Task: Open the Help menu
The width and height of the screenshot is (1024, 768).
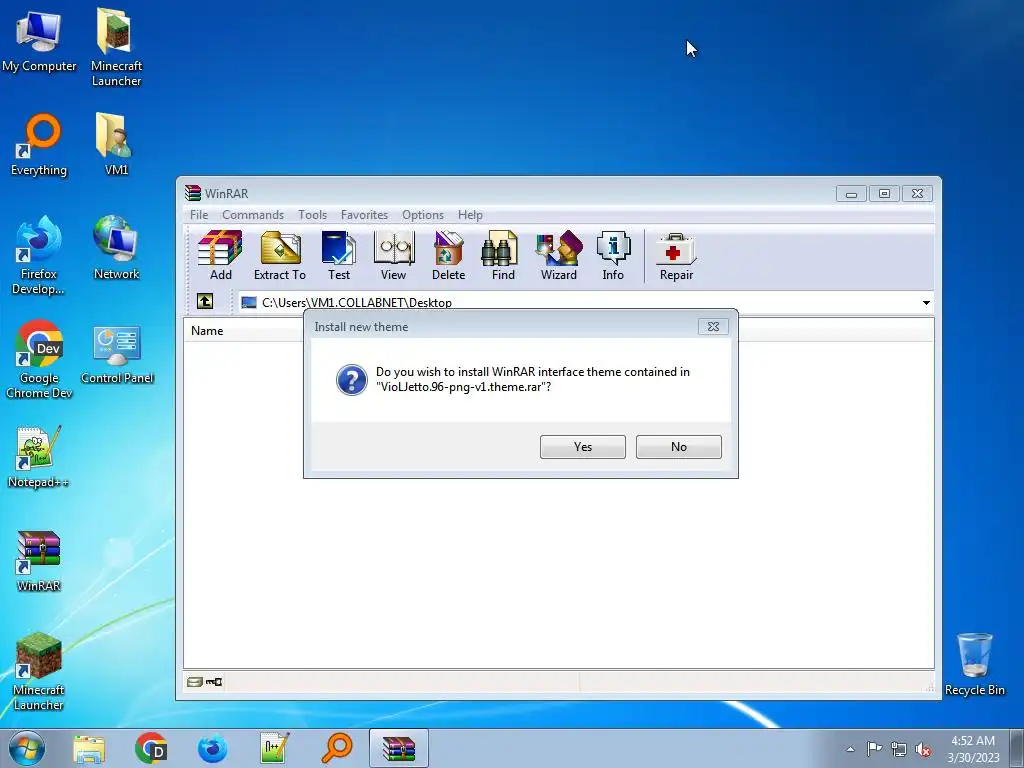Action: [x=470, y=215]
